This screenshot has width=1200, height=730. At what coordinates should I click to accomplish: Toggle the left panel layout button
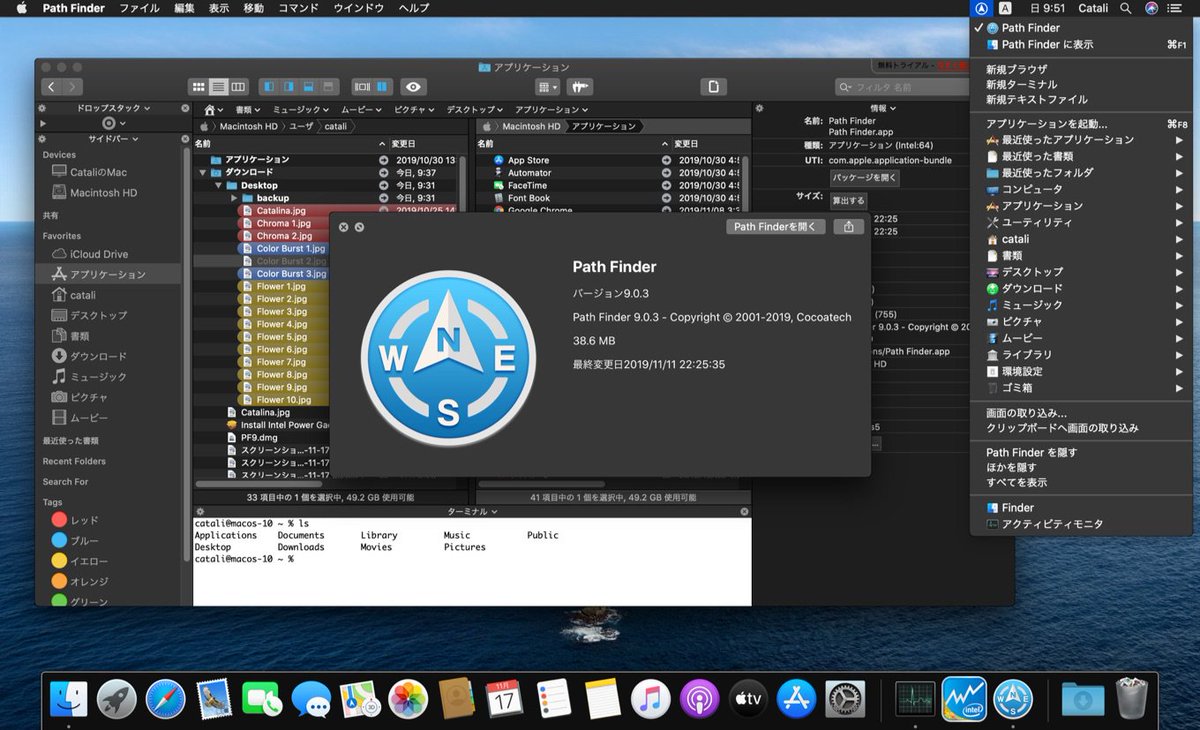pyautogui.click(x=269, y=87)
